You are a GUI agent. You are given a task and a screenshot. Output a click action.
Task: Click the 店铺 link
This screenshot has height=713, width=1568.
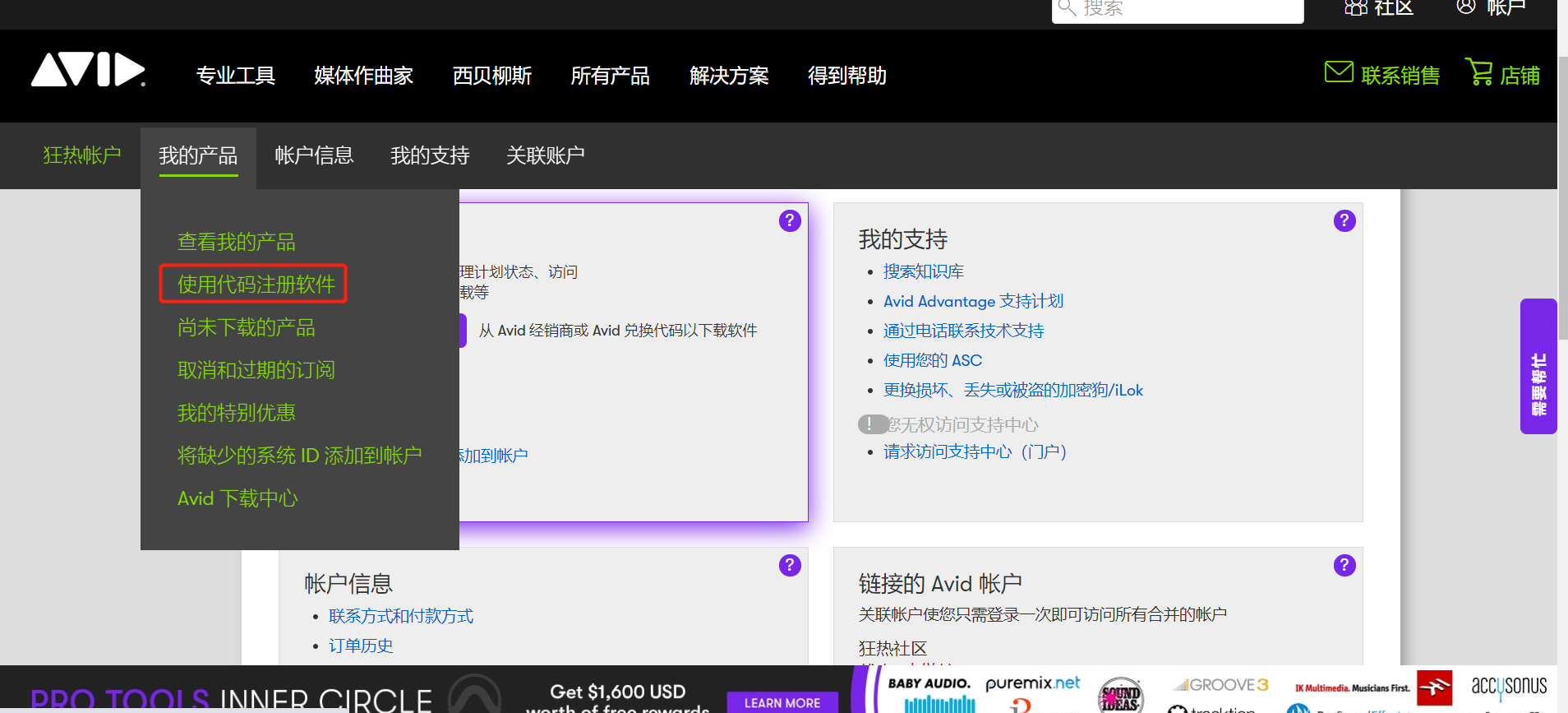point(1520,76)
